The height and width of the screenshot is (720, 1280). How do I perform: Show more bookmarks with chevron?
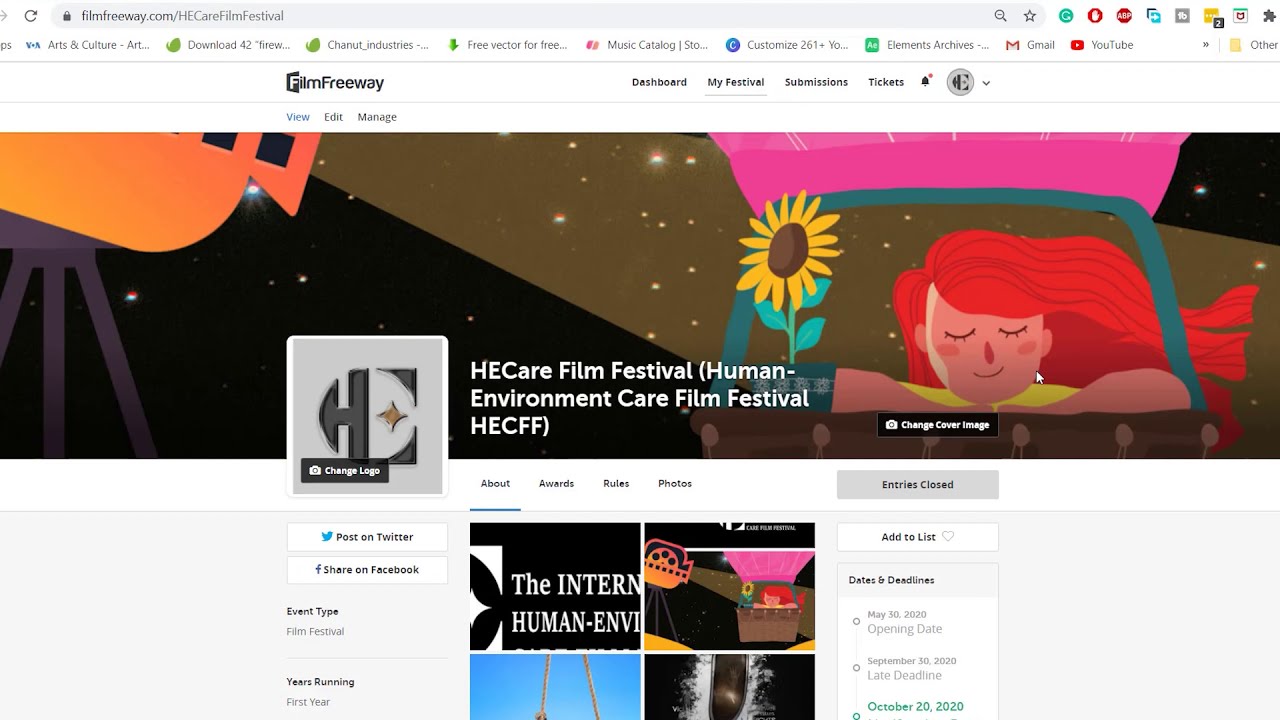1206,45
